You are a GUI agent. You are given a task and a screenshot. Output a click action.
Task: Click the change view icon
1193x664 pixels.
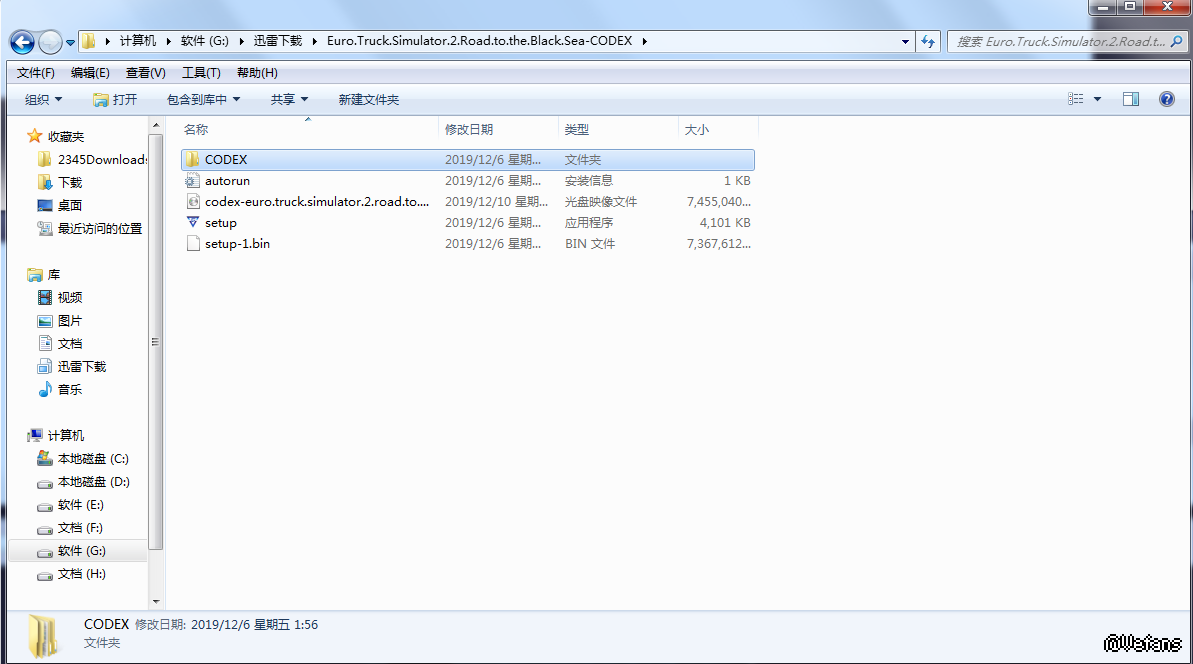1075,100
